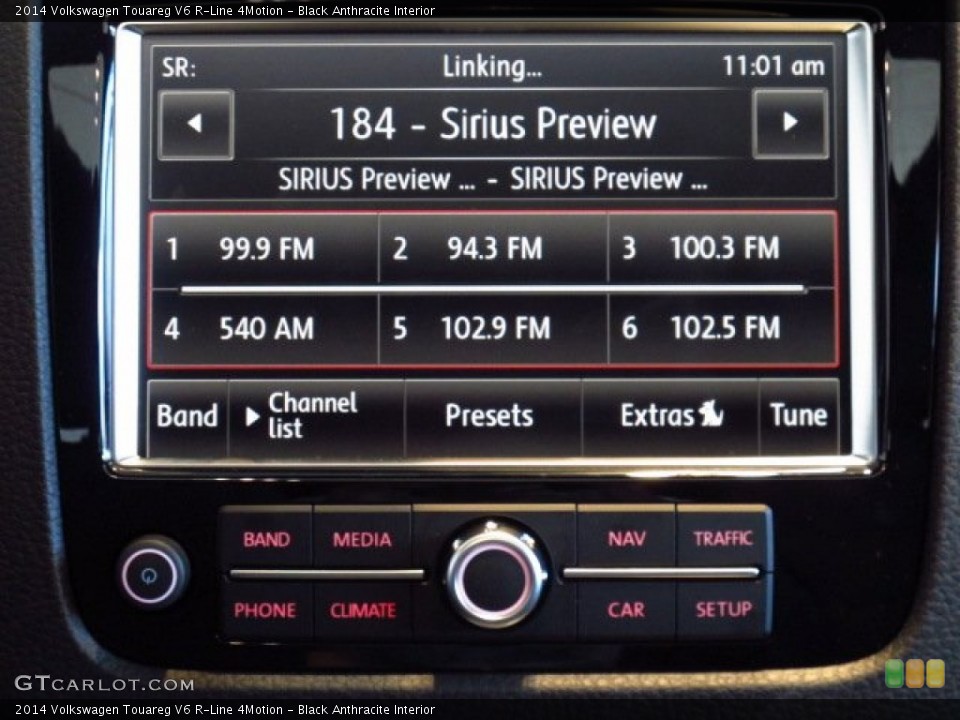The width and height of the screenshot is (960, 720).
Task: Select preset 1, 99.9 FM
Action: (x=264, y=249)
